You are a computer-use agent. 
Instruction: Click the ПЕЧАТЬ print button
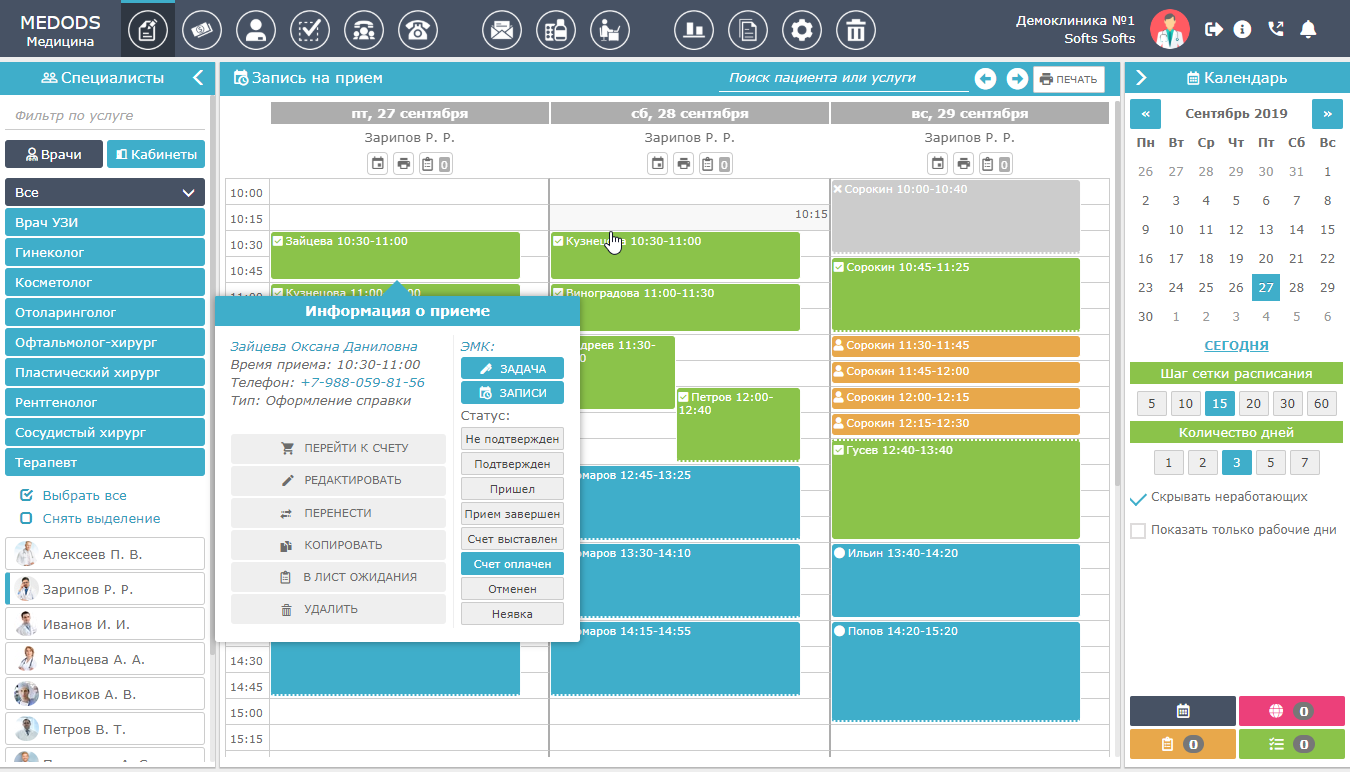(1069, 79)
